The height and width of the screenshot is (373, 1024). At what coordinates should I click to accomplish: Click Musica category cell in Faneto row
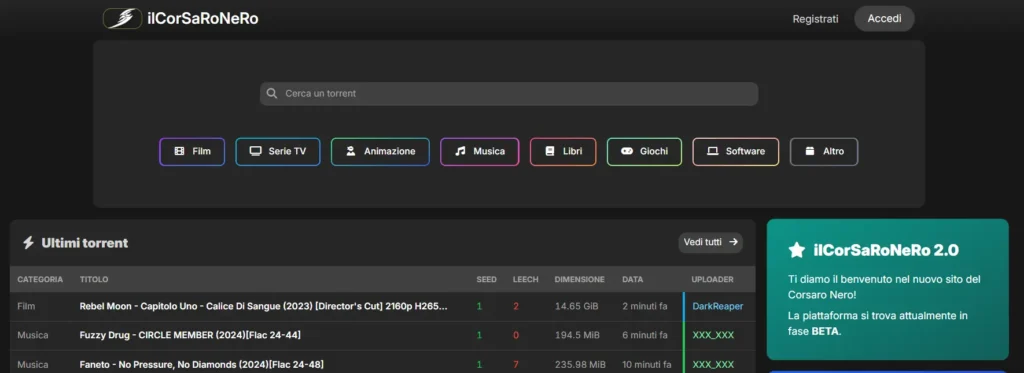click(x=33, y=364)
